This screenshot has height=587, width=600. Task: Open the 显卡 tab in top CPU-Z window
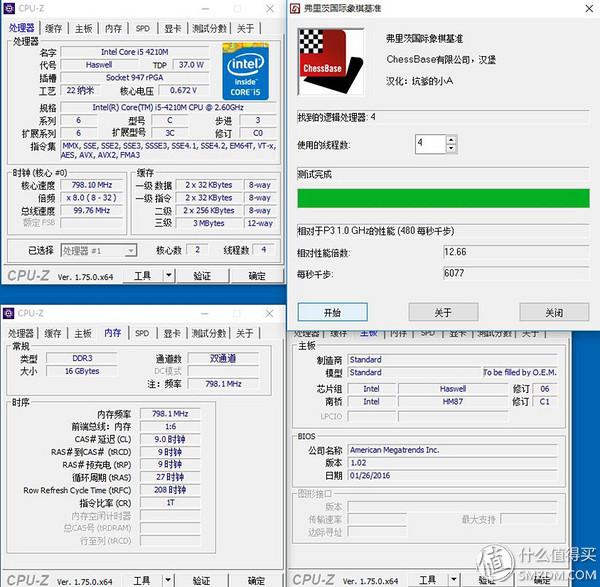click(x=173, y=28)
